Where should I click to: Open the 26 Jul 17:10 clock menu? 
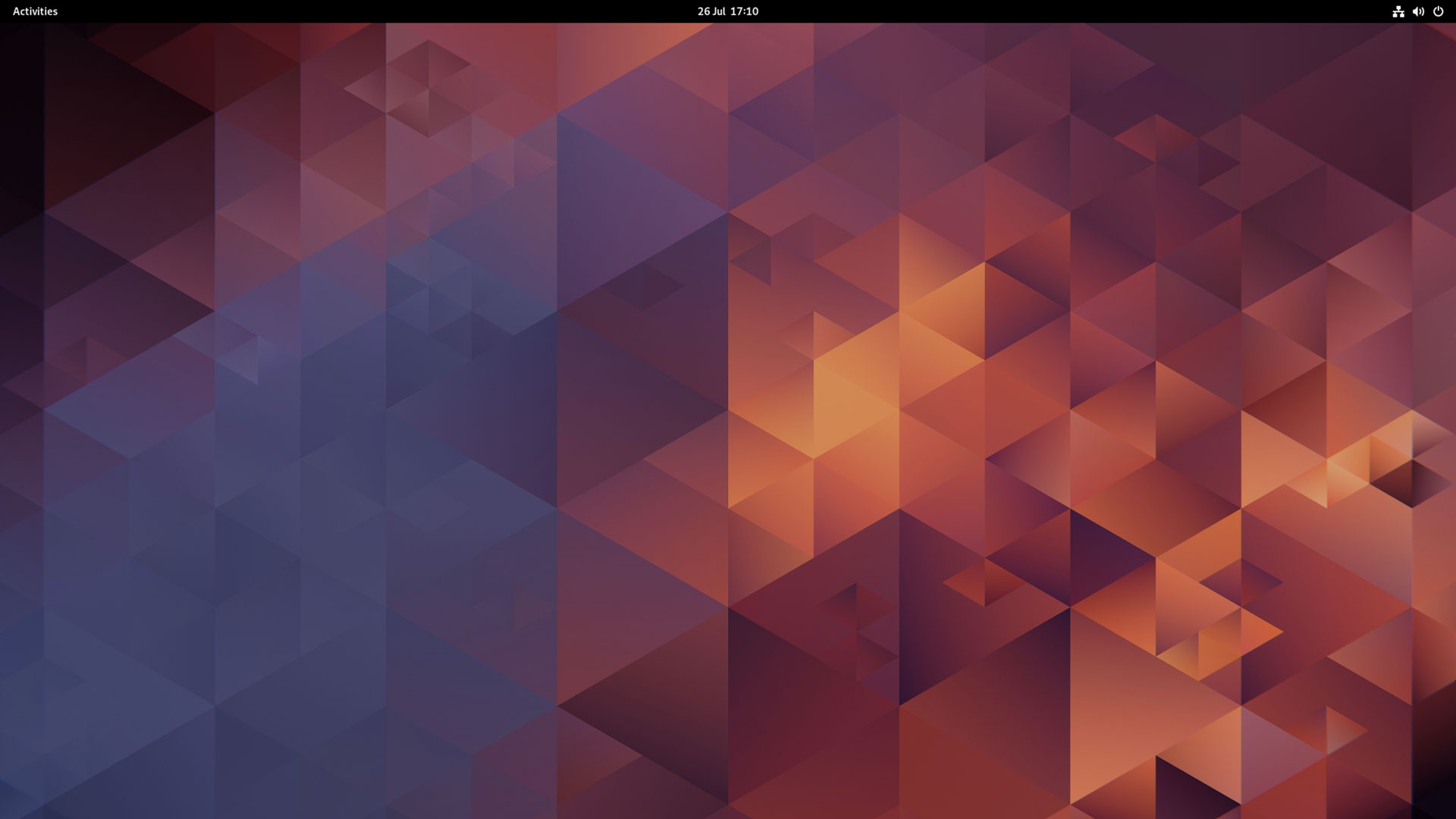pos(728,11)
